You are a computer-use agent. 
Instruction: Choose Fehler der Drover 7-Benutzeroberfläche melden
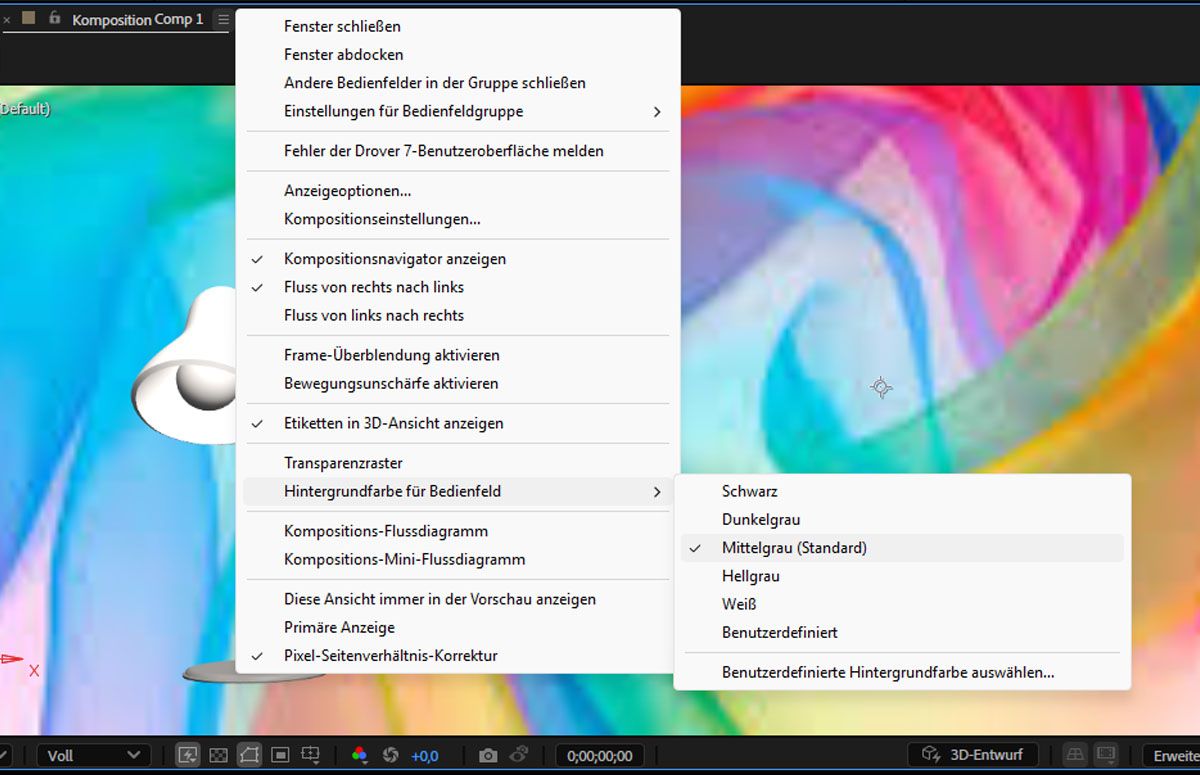click(x=457, y=151)
